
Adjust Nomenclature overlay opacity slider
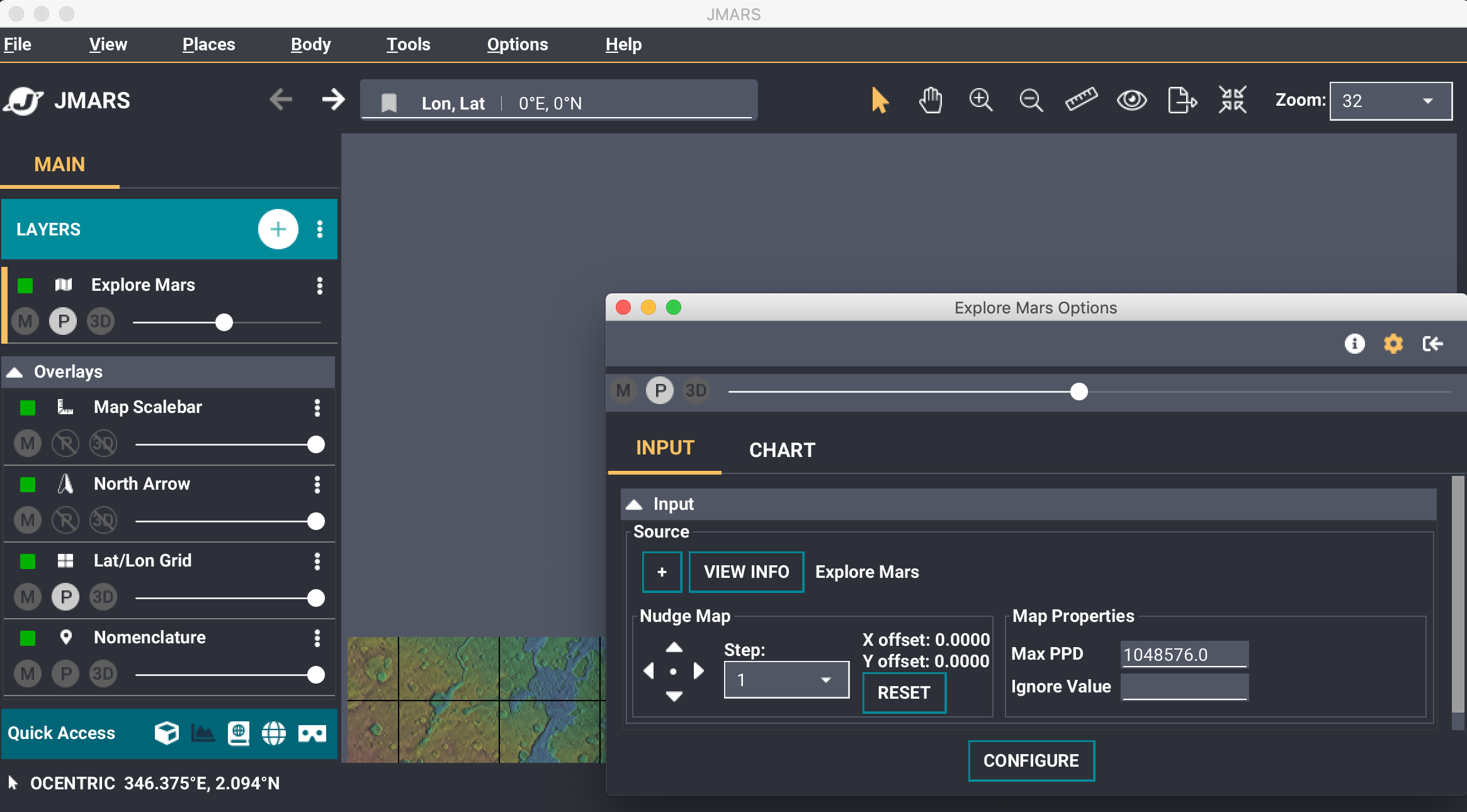click(316, 675)
